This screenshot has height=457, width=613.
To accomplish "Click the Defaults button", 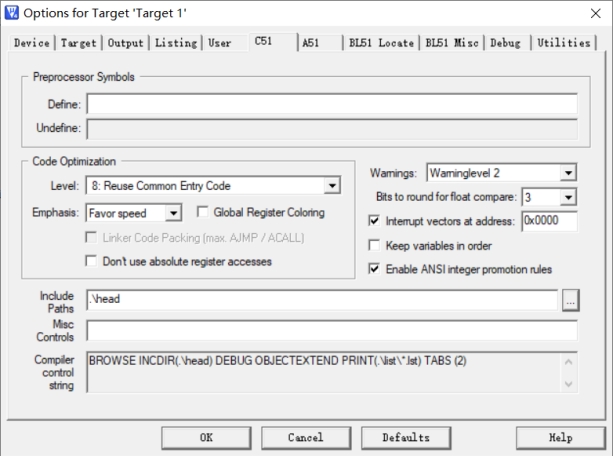I will coord(406,438).
